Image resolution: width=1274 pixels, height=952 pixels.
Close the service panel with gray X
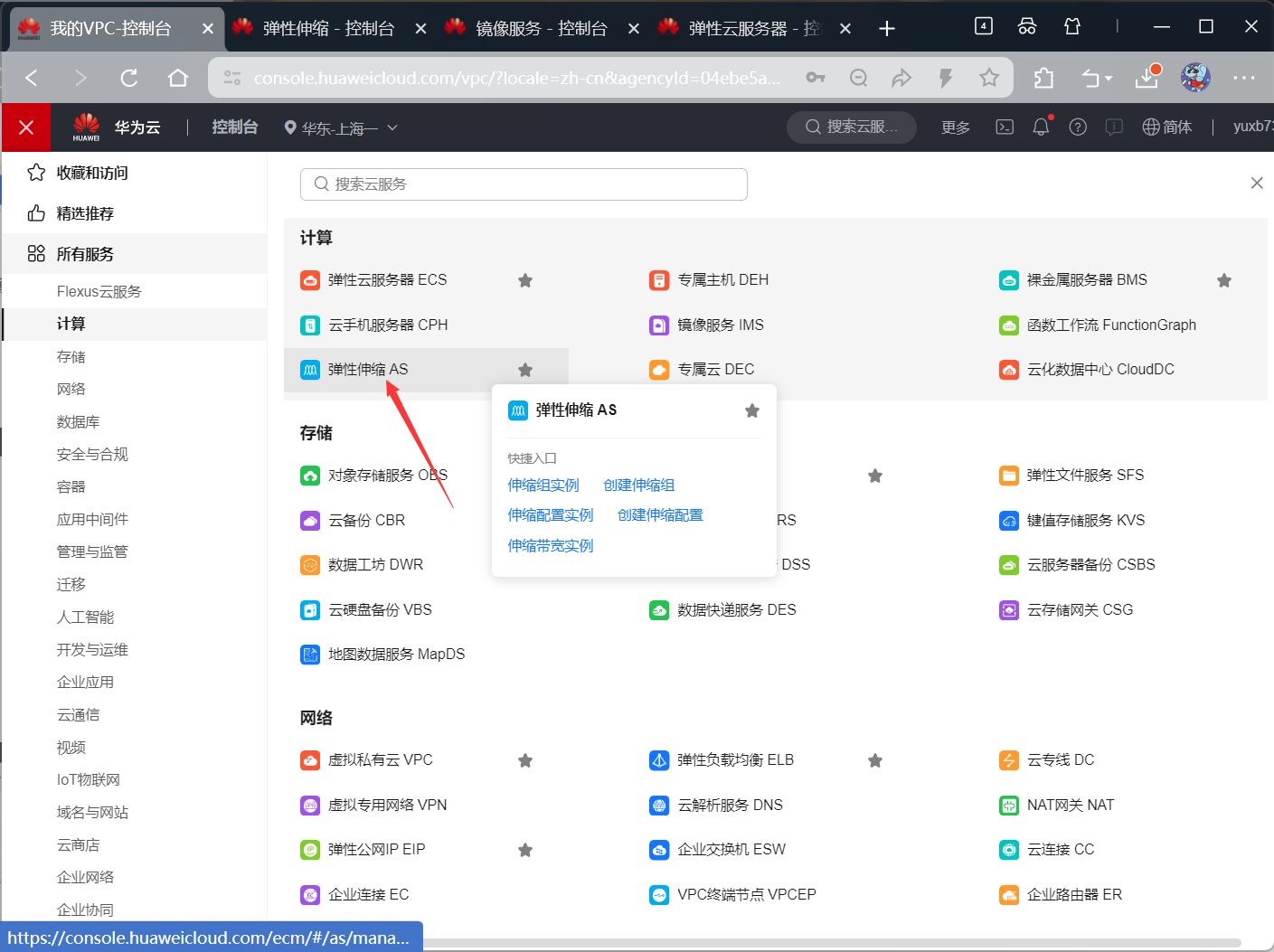click(1257, 184)
